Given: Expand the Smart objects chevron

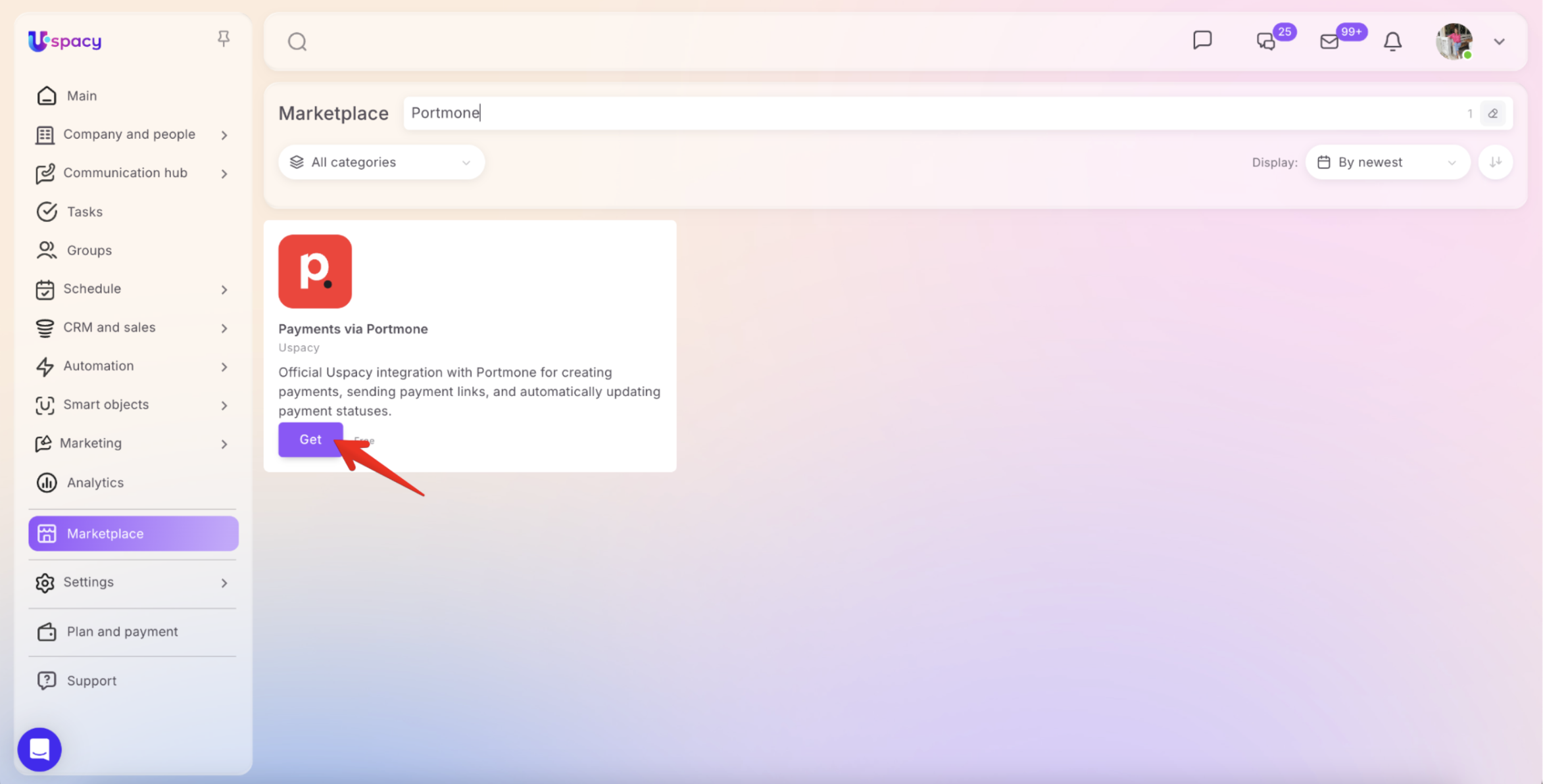Looking at the screenshot, I should [x=224, y=405].
